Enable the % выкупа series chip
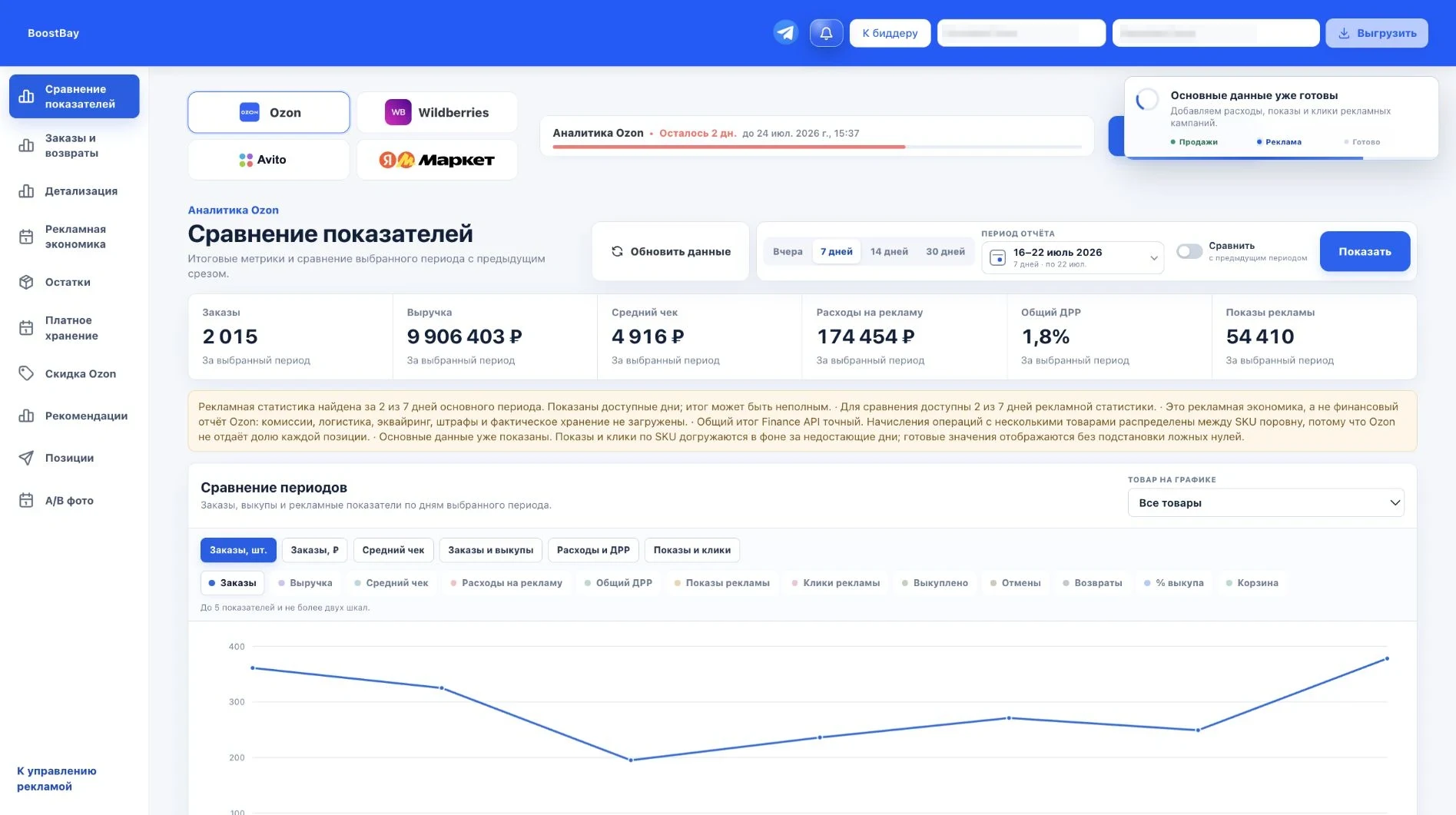Image resolution: width=1456 pixels, height=815 pixels. click(x=1173, y=583)
